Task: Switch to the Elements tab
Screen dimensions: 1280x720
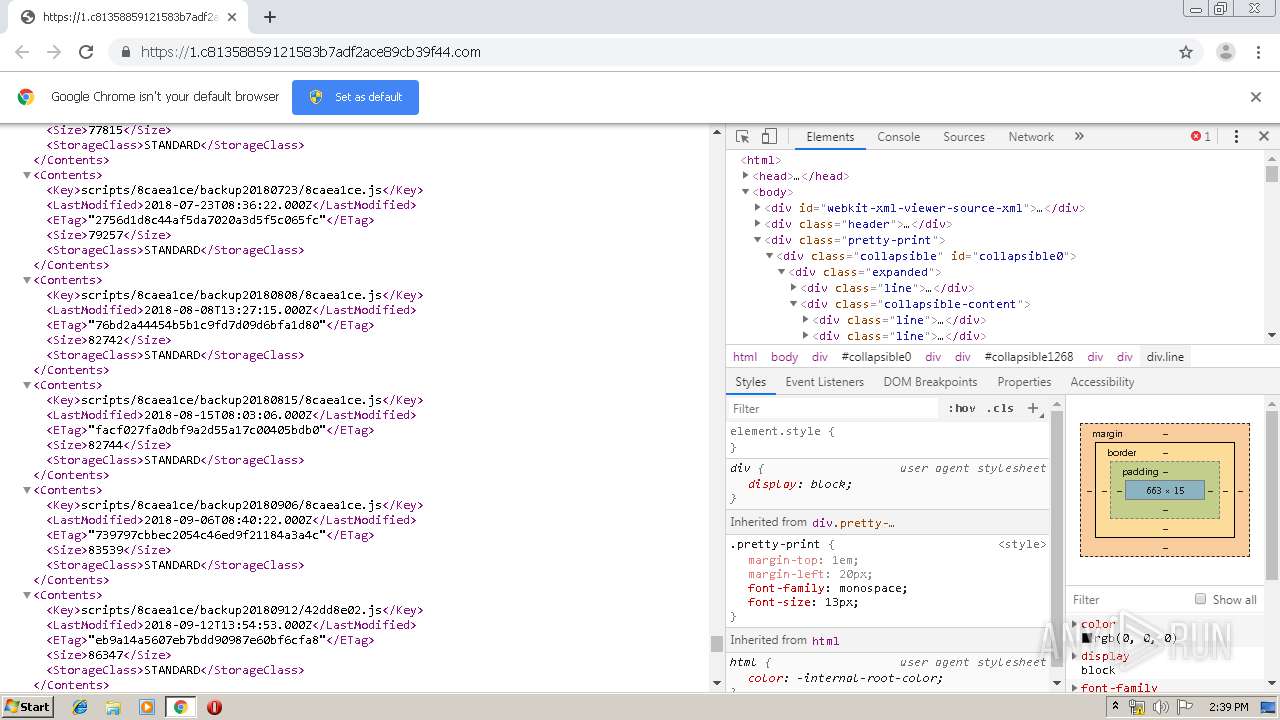Action: click(x=830, y=137)
